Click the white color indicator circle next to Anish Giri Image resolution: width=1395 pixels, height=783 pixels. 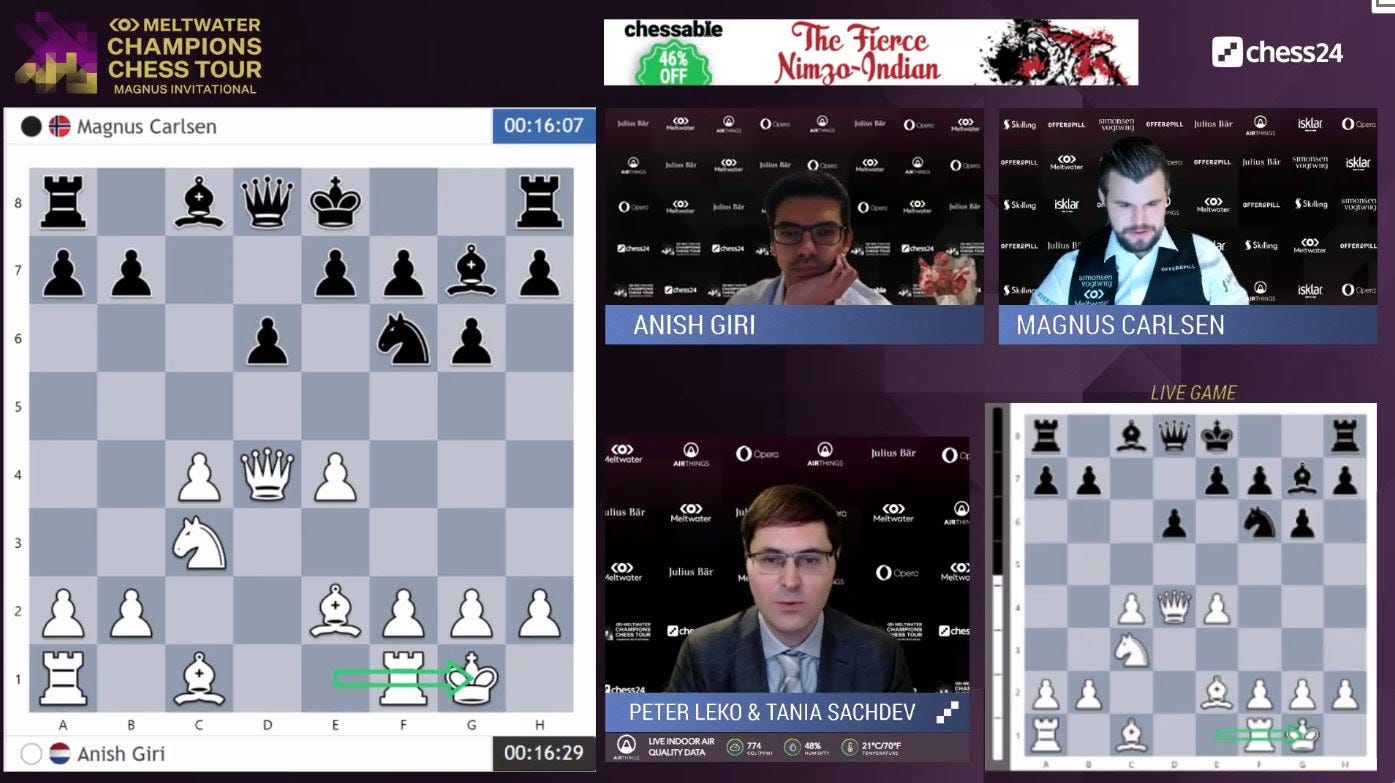(x=31, y=753)
